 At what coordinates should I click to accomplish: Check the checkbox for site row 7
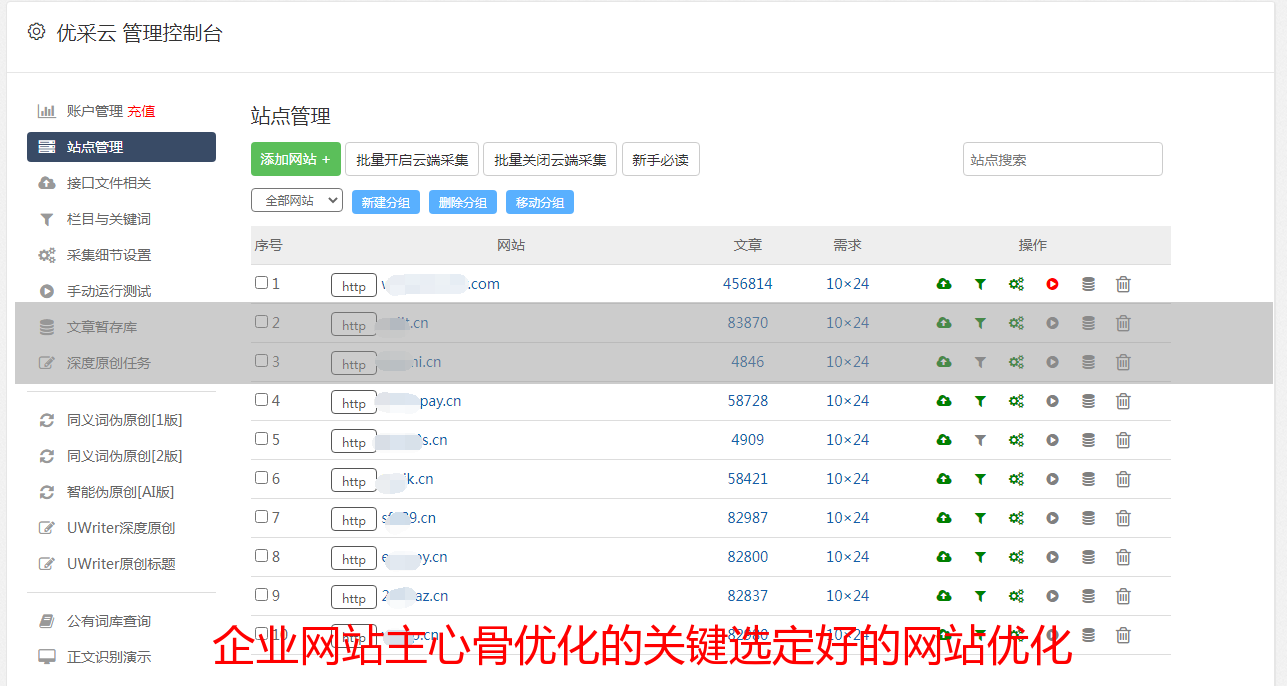(261, 517)
